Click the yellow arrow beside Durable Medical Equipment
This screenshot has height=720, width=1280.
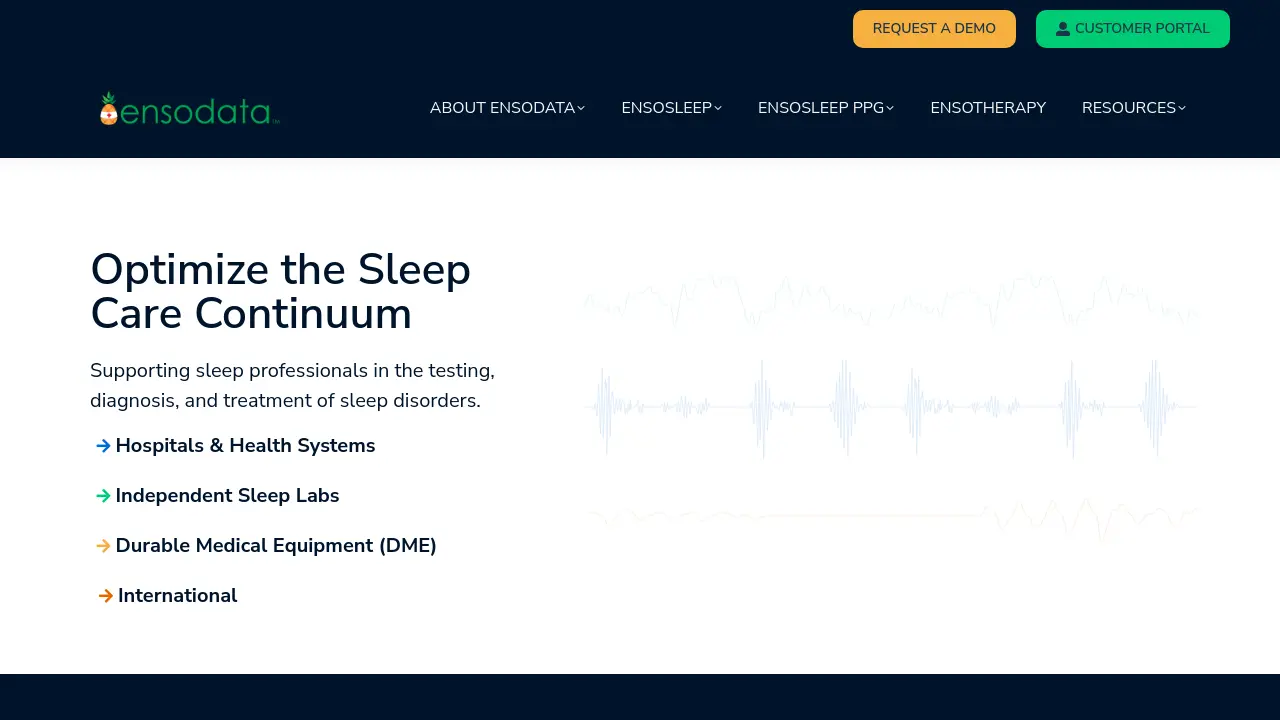coord(103,546)
